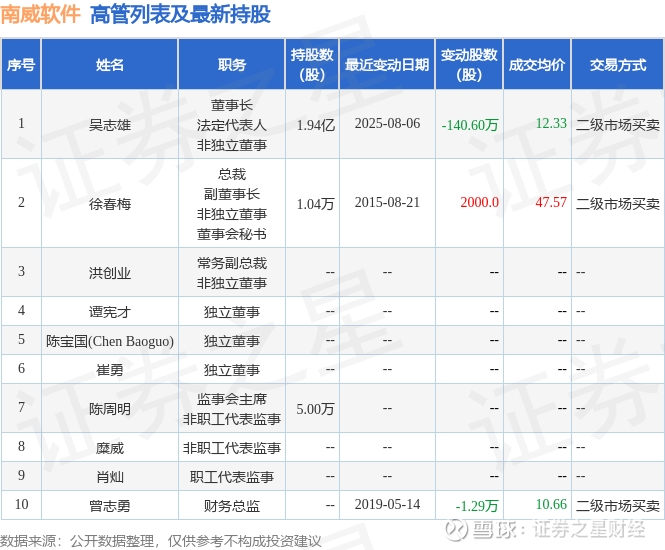Screen dimensions: 665x550
Task: Select the name 陈宝国(Chen Baoguo)
Action: pyautogui.click(x=110, y=341)
